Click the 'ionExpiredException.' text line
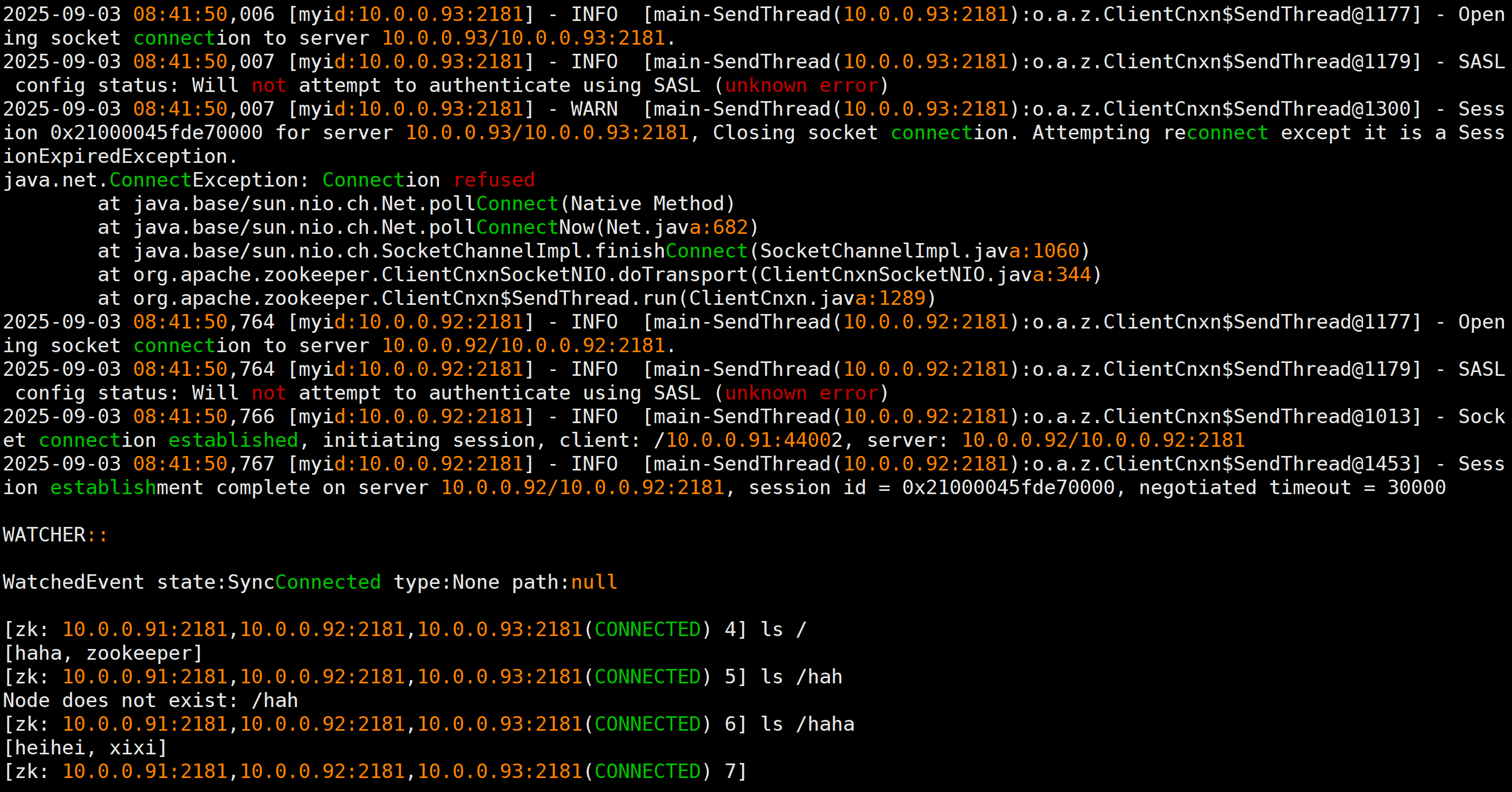1512x792 pixels. [120, 156]
